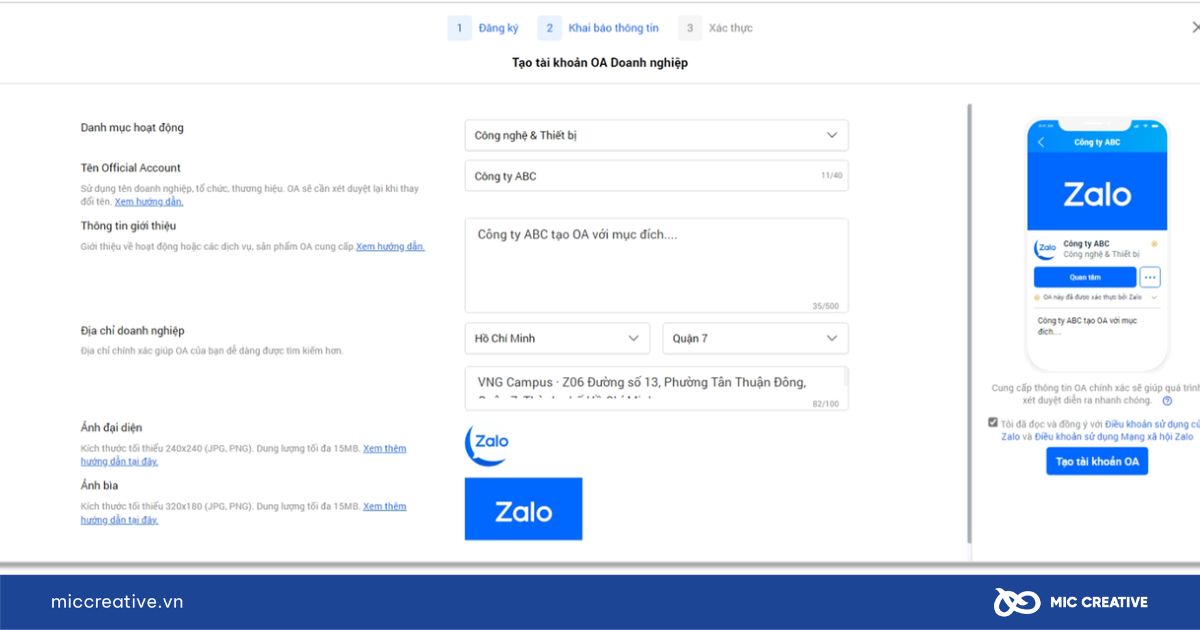Open Điều khoản sử dụng Mạng xã hội Zalo link
This screenshot has height=630, width=1200.
point(1114,437)
